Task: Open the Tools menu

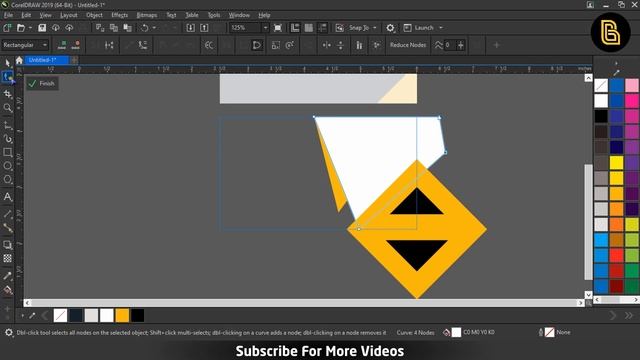Action: (214, 15)
